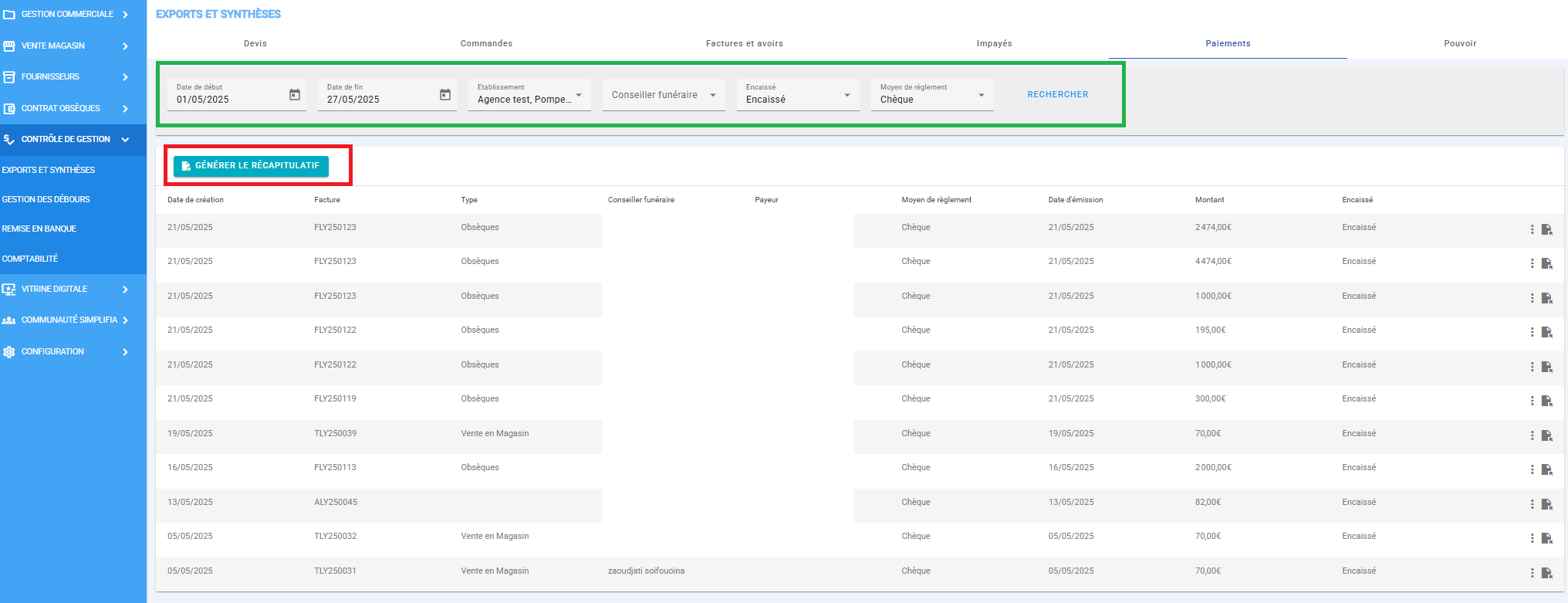Open three-dot menu for 300,00€ payment

tap(1532, 401)
